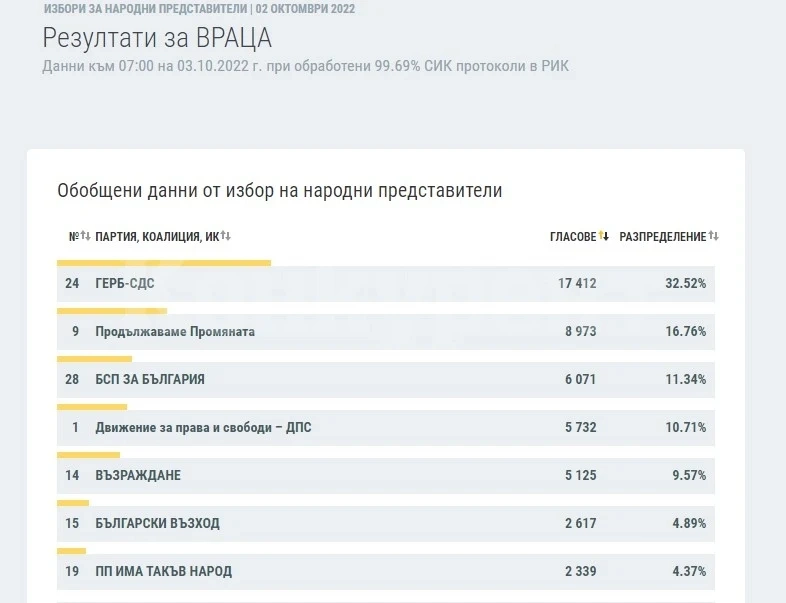This screenshot has height=603, width=786.
Task: Select the ГЕРБ-СДС party name
Action: 125,283
